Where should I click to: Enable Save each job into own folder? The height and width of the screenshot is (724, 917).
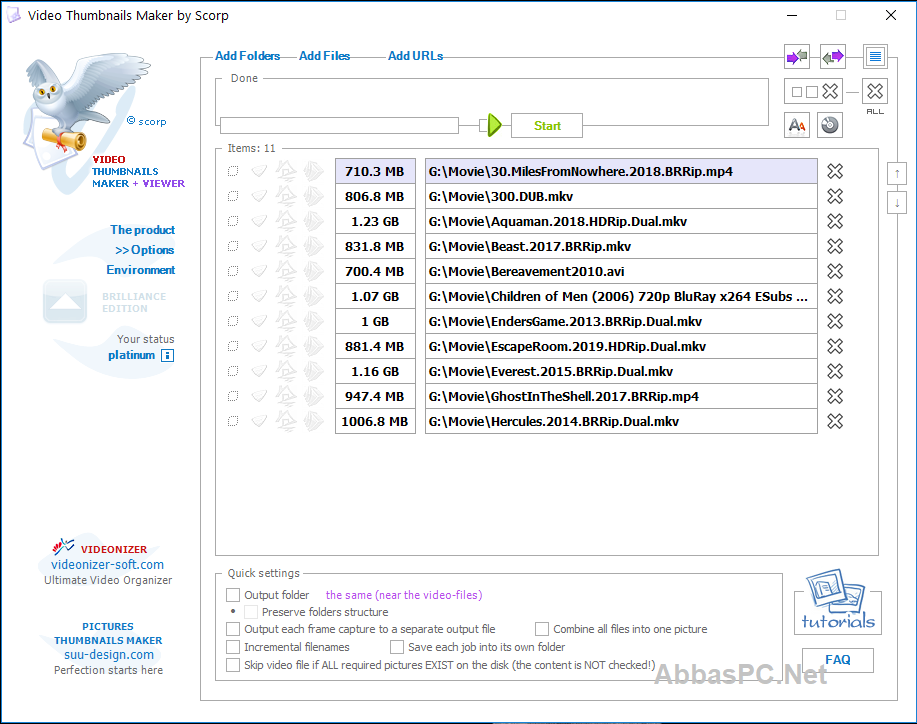(x=397, y=647)
